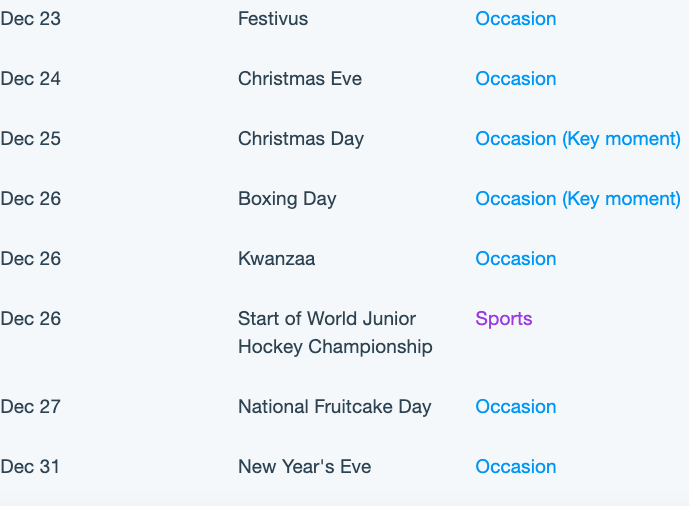Click the Dec 31 date cell
The width and height of the screenshot is (690, 506).
(29, 467)
